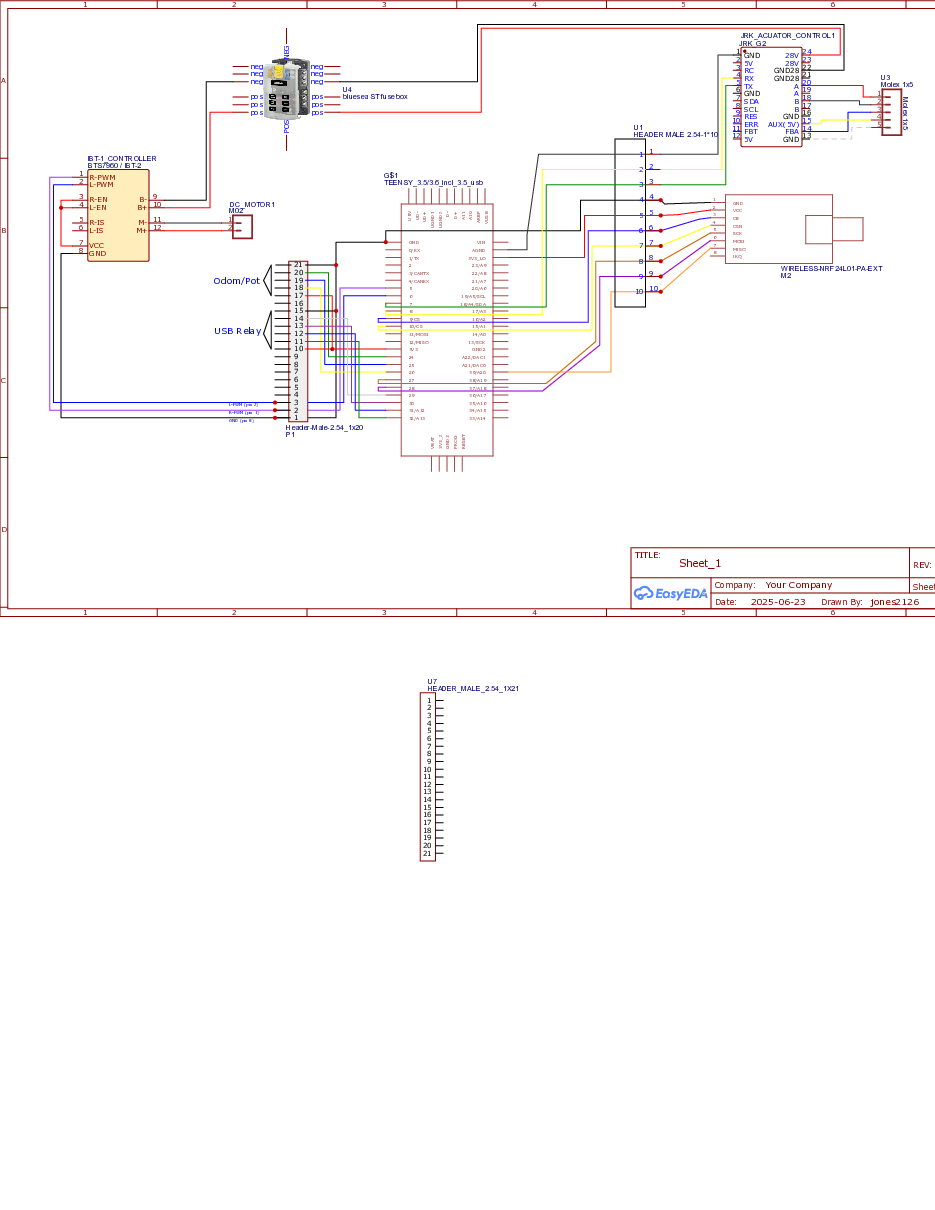This screenshot has width=935, height=1210.
Task: Select the U7 21-pin male header
Action: coord(427,777)
